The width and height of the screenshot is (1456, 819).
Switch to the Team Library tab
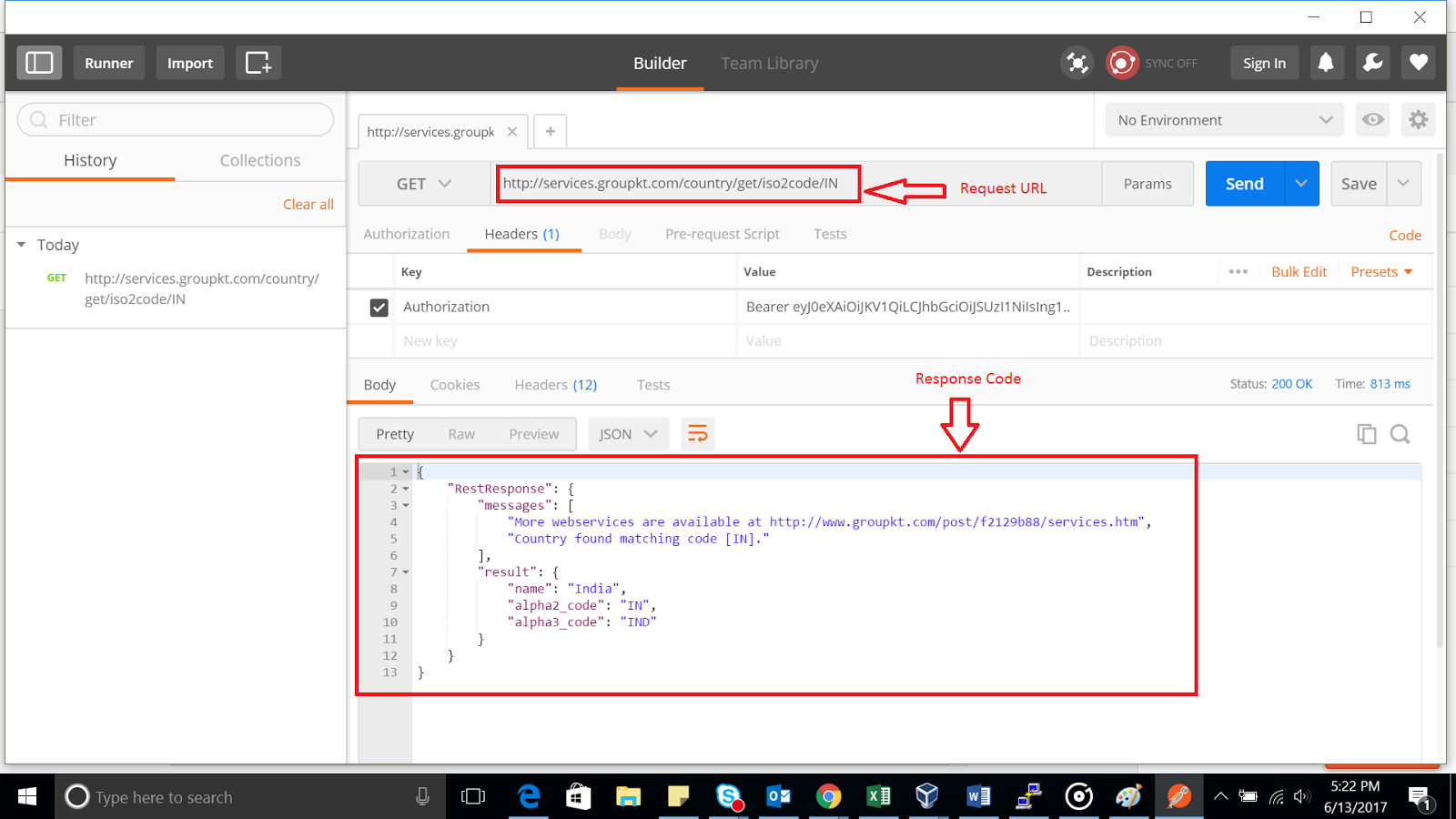tap(770, 64)
